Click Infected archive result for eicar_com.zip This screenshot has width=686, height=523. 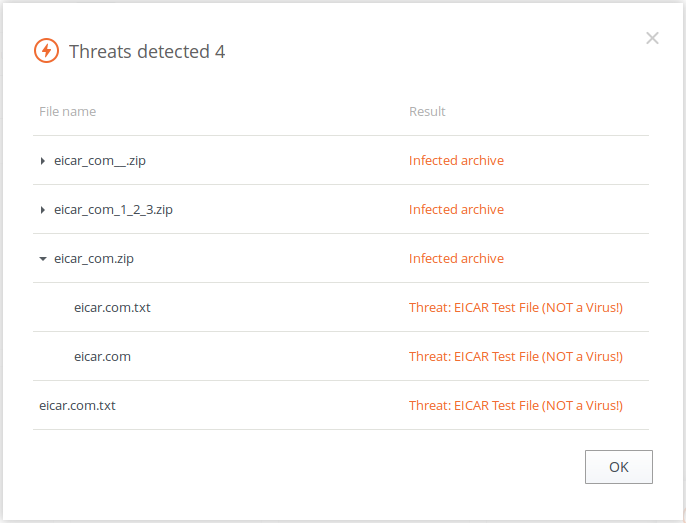click(456, 258)
